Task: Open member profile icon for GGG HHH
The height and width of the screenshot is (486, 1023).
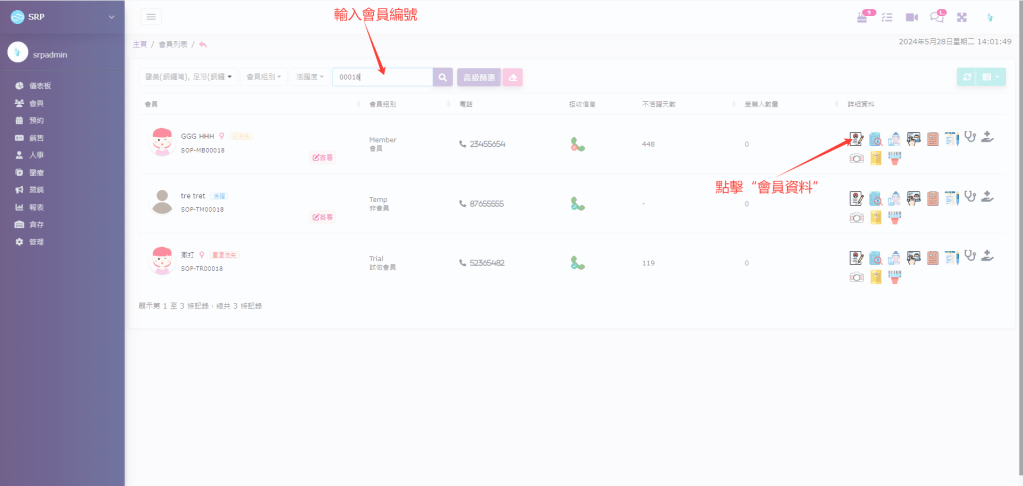Action: pyautogui.click(x=856, y=139)
